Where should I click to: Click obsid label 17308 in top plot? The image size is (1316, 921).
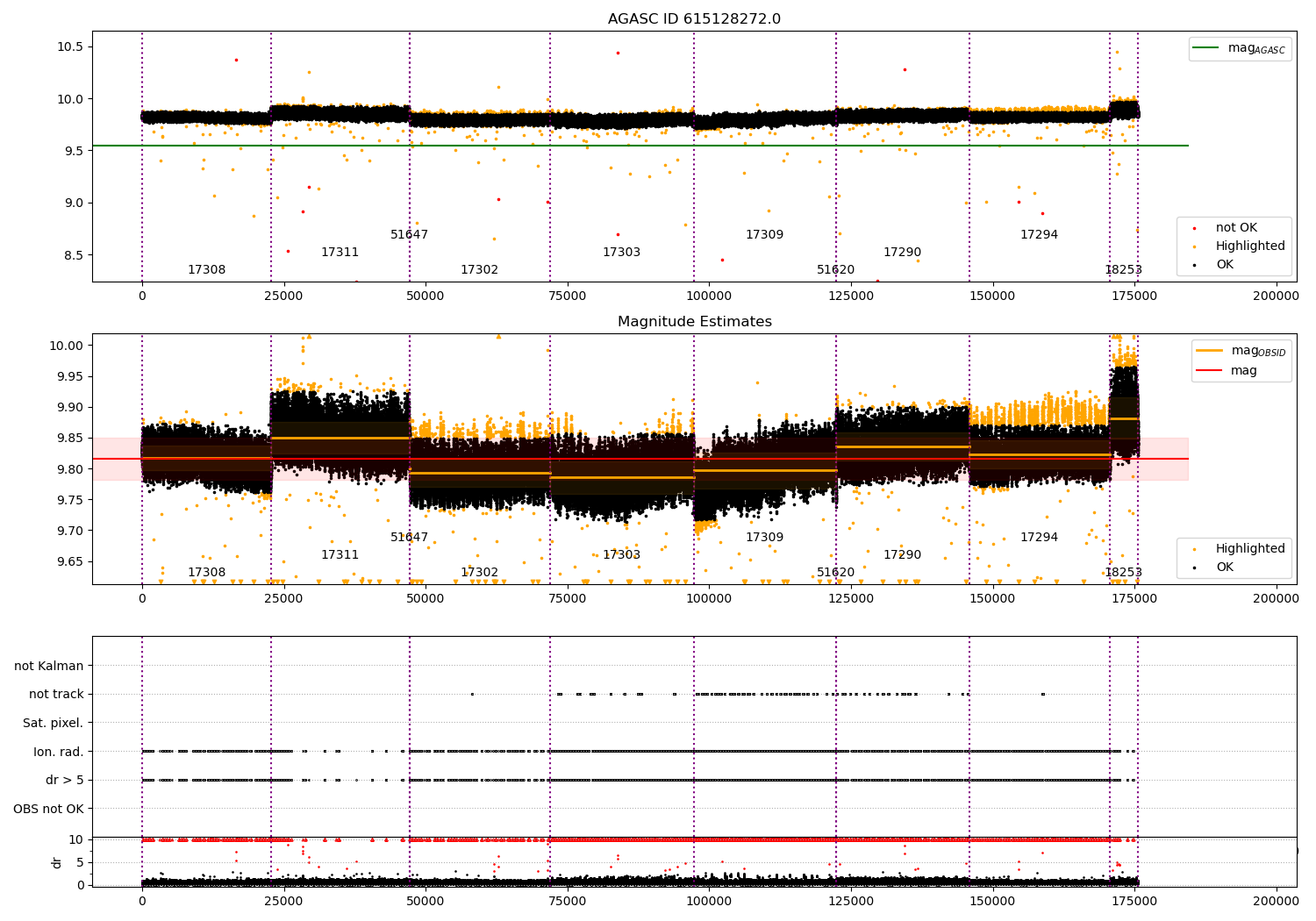point(206,270)
